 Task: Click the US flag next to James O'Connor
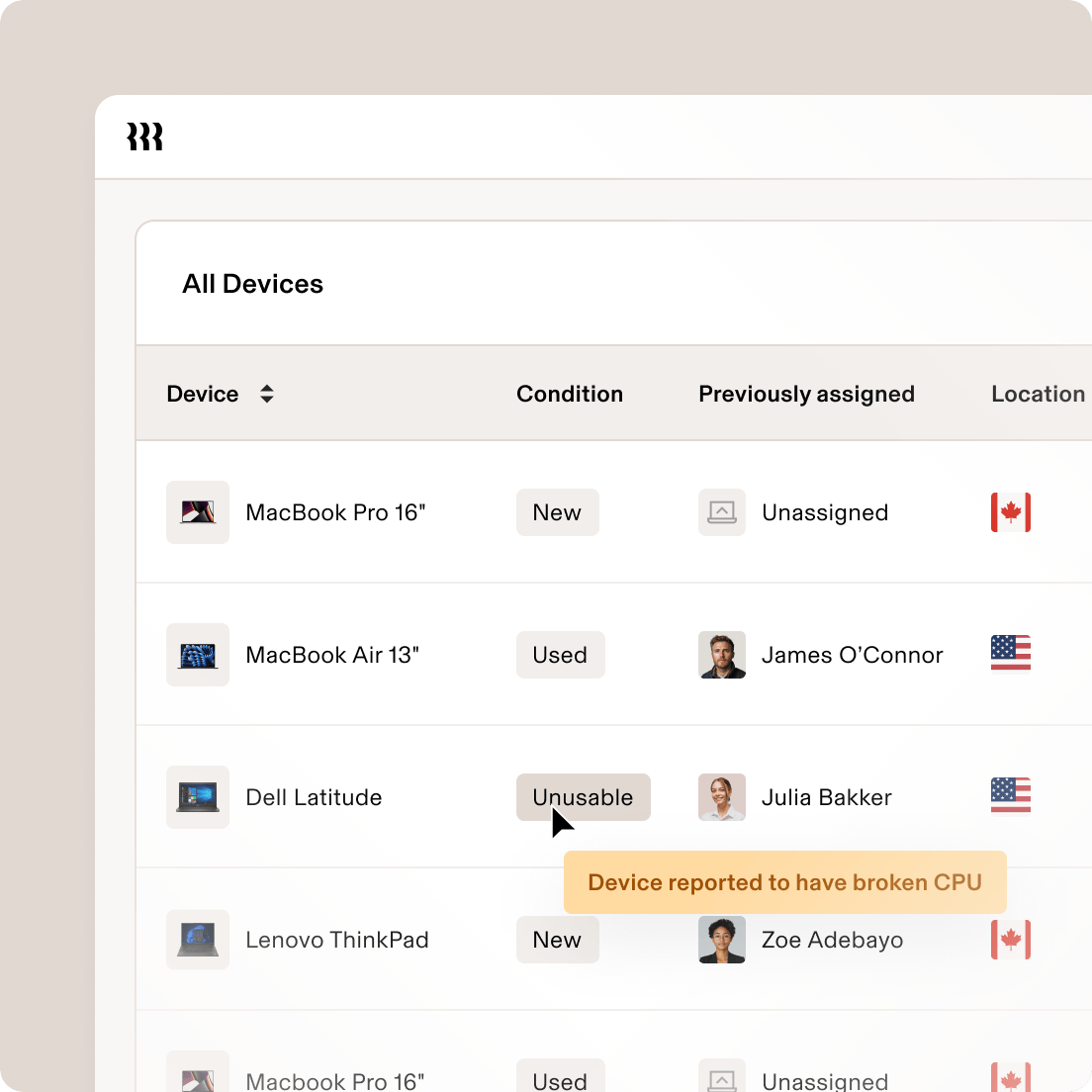pyautogui.click(x=1010, y=653)
